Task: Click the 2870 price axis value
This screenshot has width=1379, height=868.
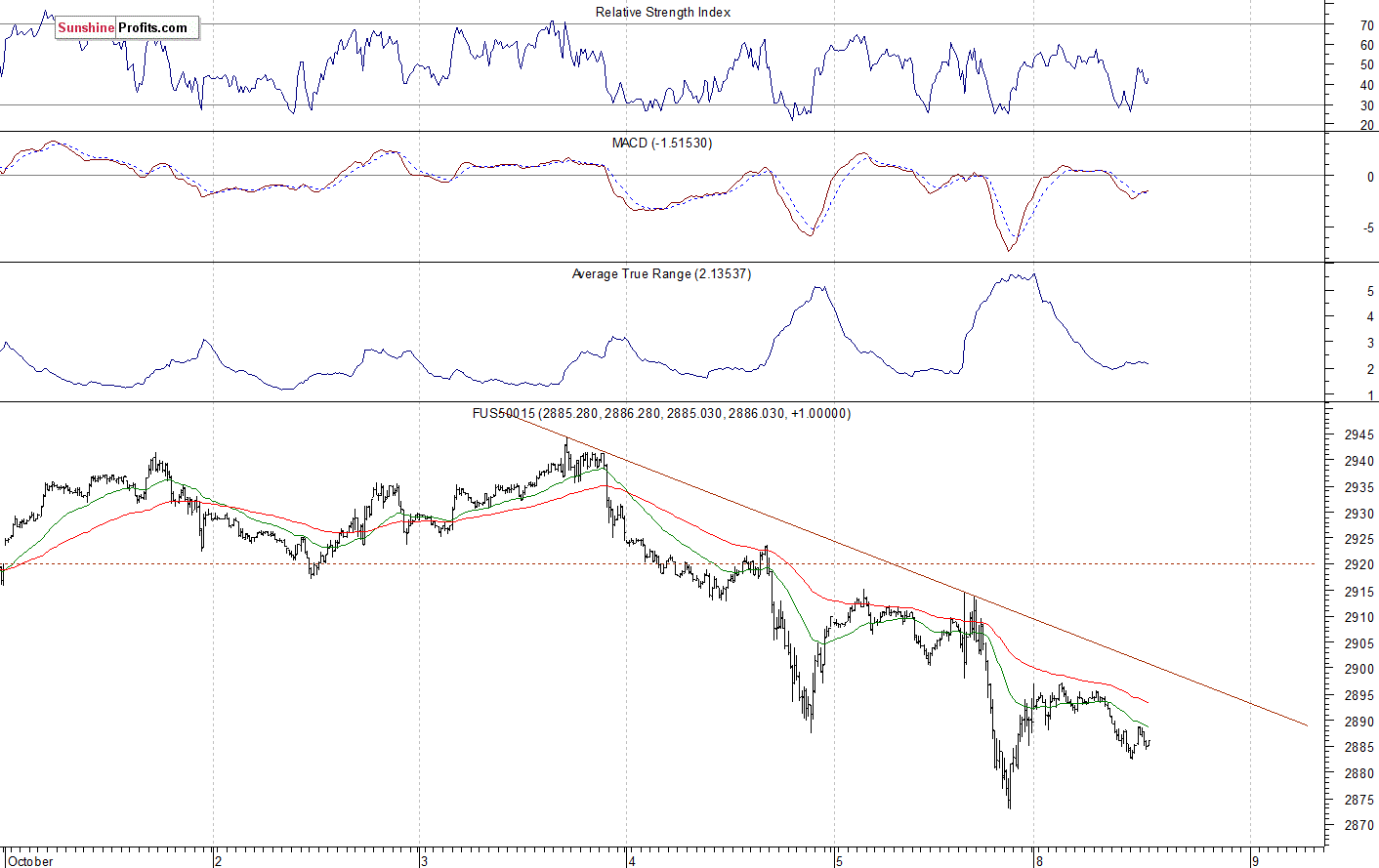Action: click(x=1358, y=825)
